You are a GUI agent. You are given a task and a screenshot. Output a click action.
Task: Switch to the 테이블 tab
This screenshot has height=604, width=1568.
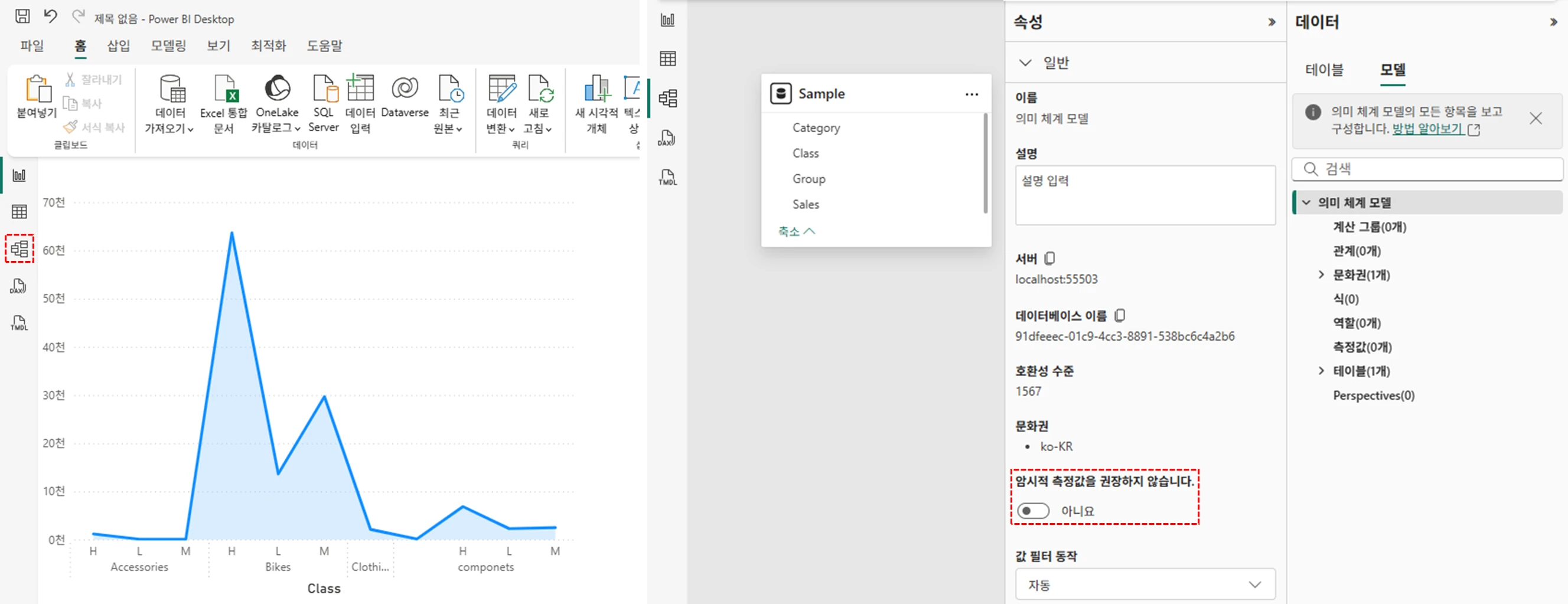pyautogui.click(x=1324, y=70)
